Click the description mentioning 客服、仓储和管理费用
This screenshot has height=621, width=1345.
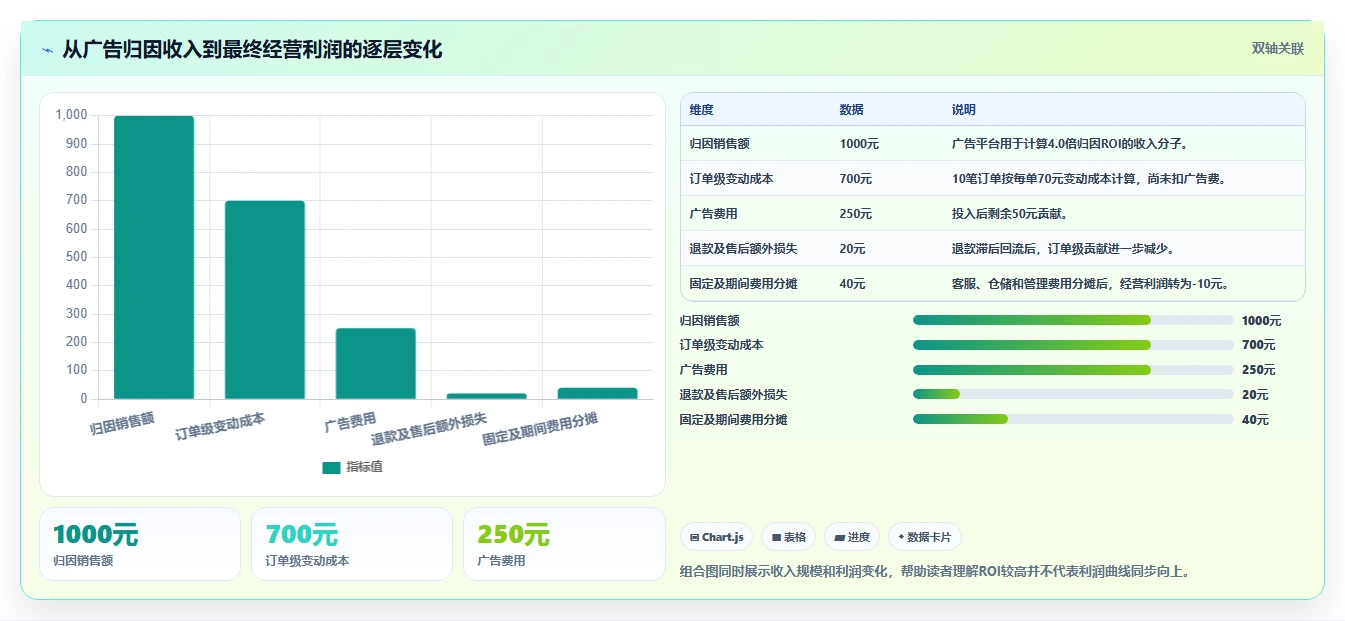click(x=1091, y=284)
